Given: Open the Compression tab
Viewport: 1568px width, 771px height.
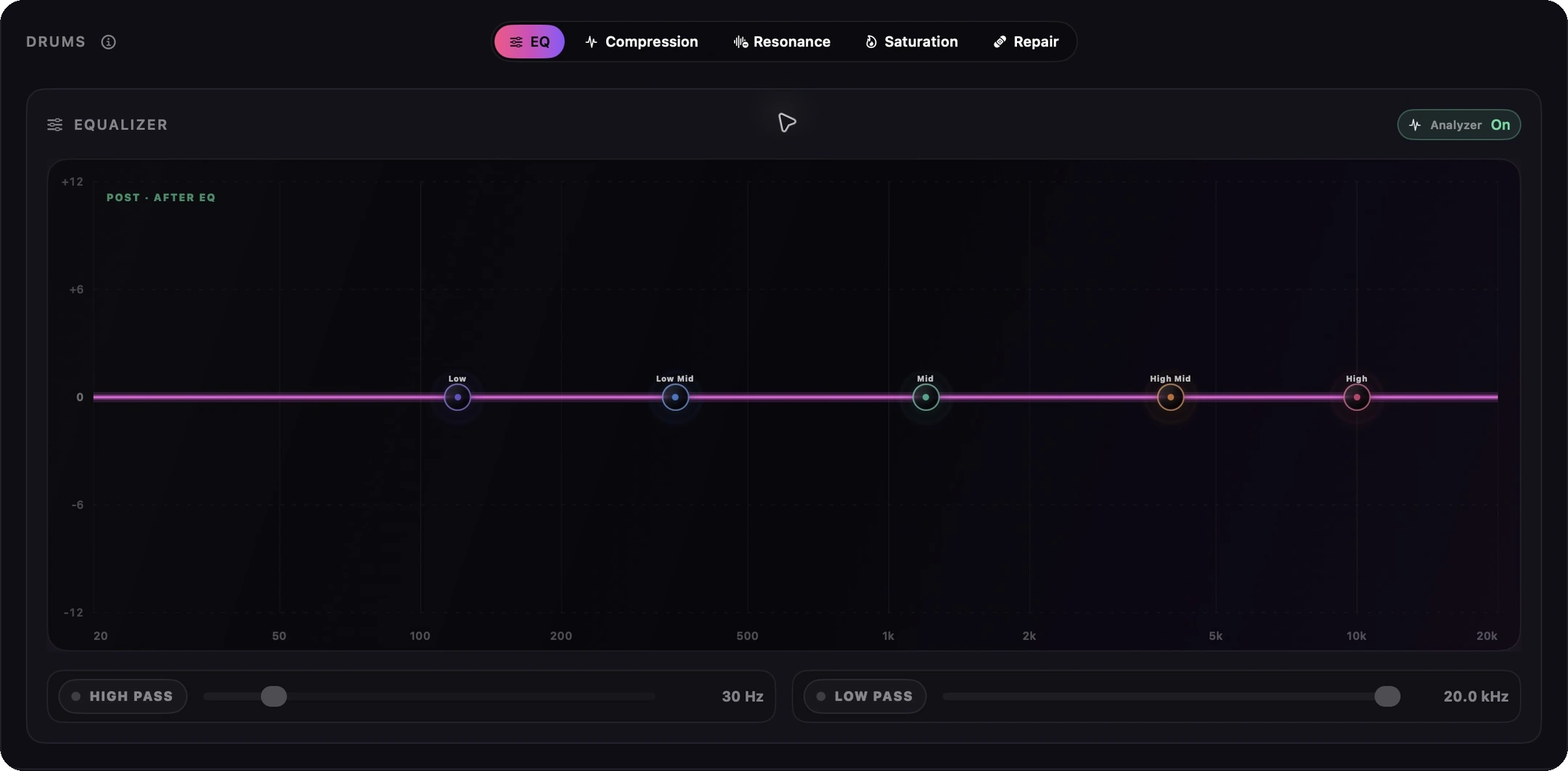Looking at the screenshot, I should (642, 41).
